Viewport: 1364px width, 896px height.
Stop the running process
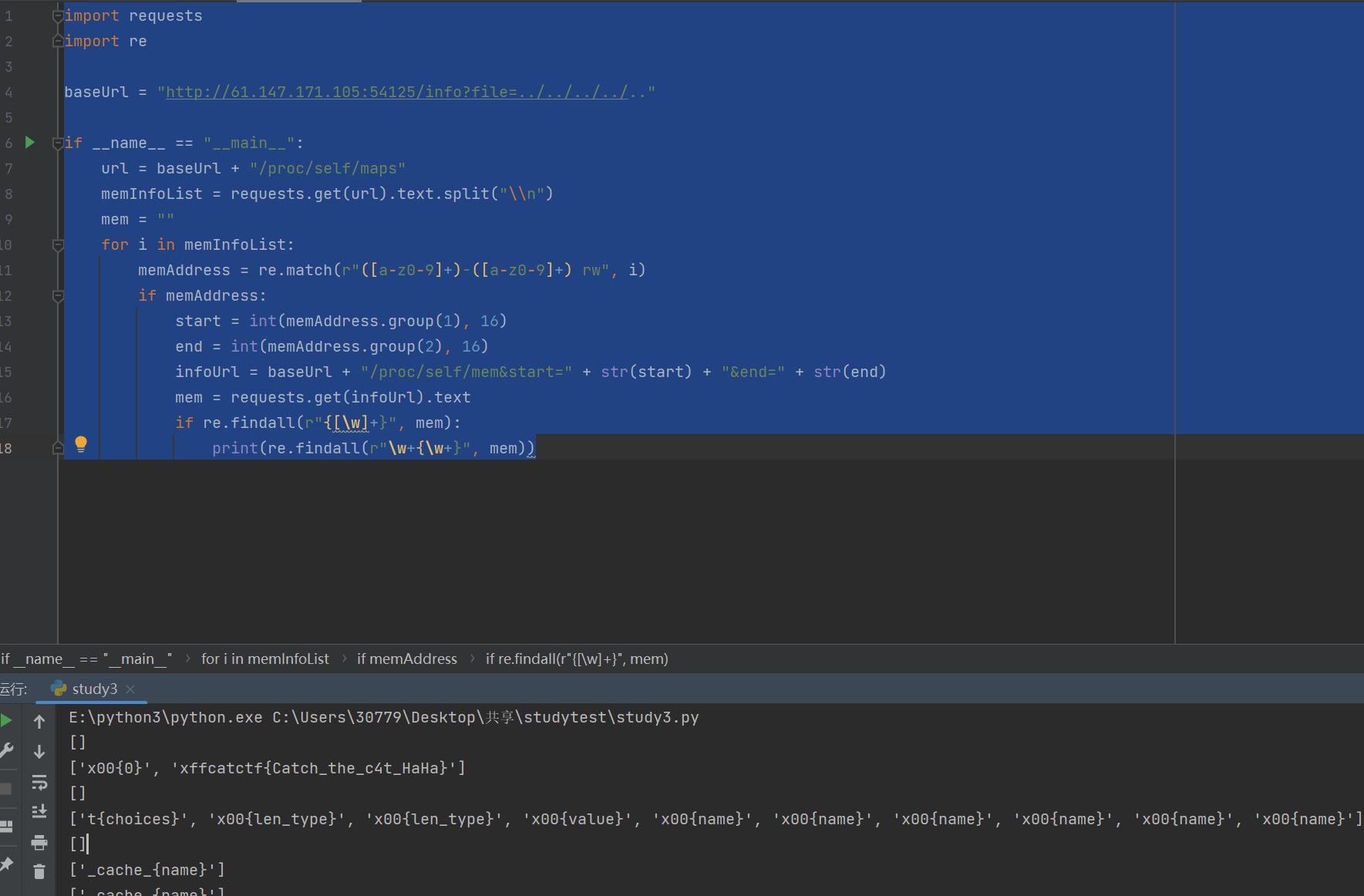click(5, 789)
